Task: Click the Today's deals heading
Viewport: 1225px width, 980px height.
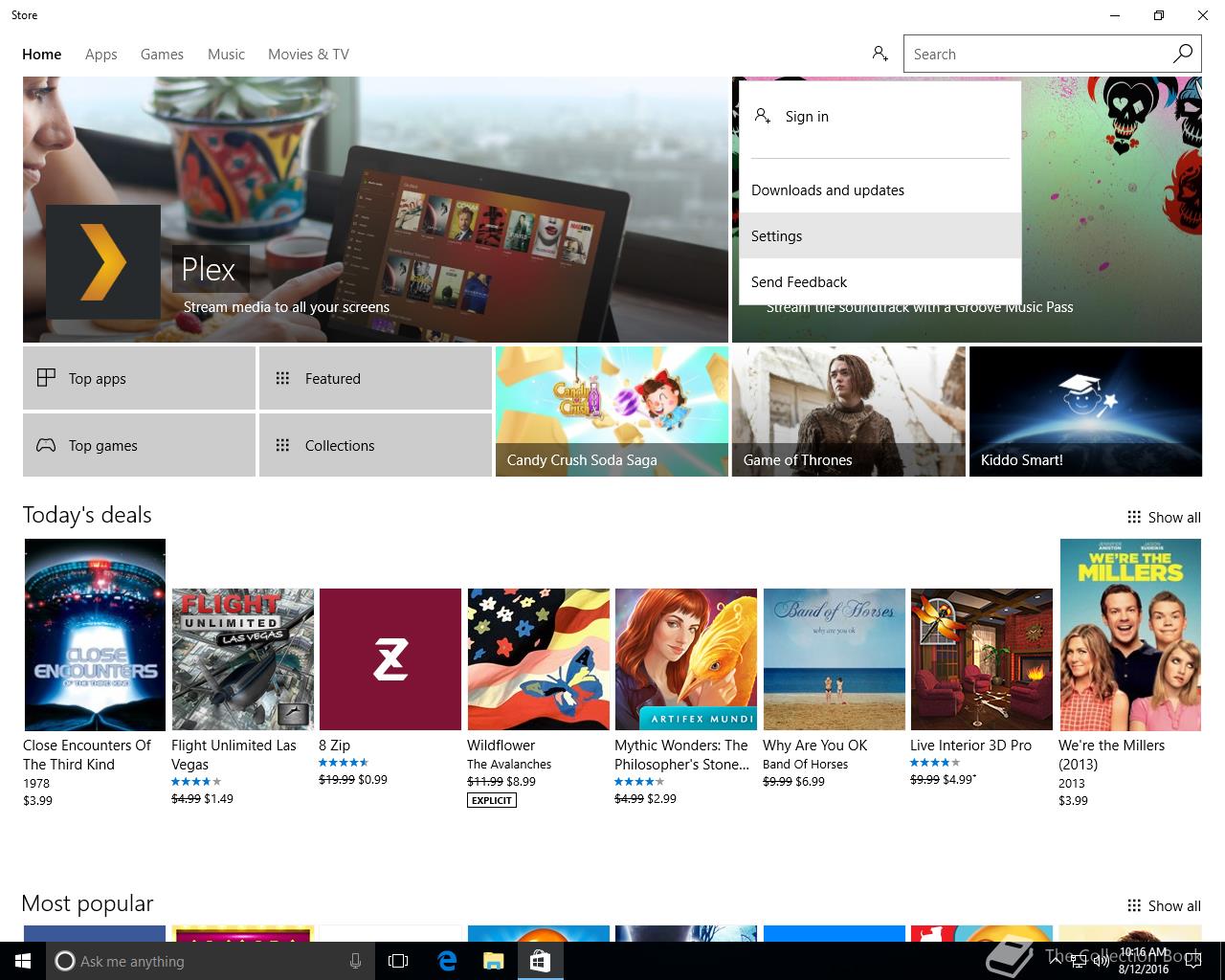Action: [x=87, y=515]
